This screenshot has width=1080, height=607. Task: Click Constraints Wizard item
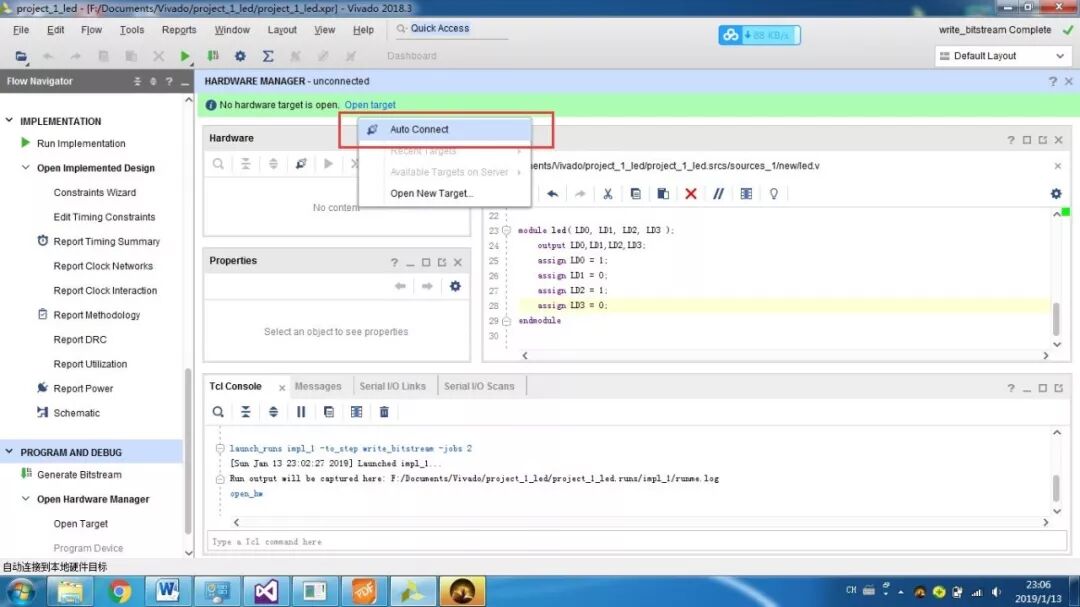(94, 192)
